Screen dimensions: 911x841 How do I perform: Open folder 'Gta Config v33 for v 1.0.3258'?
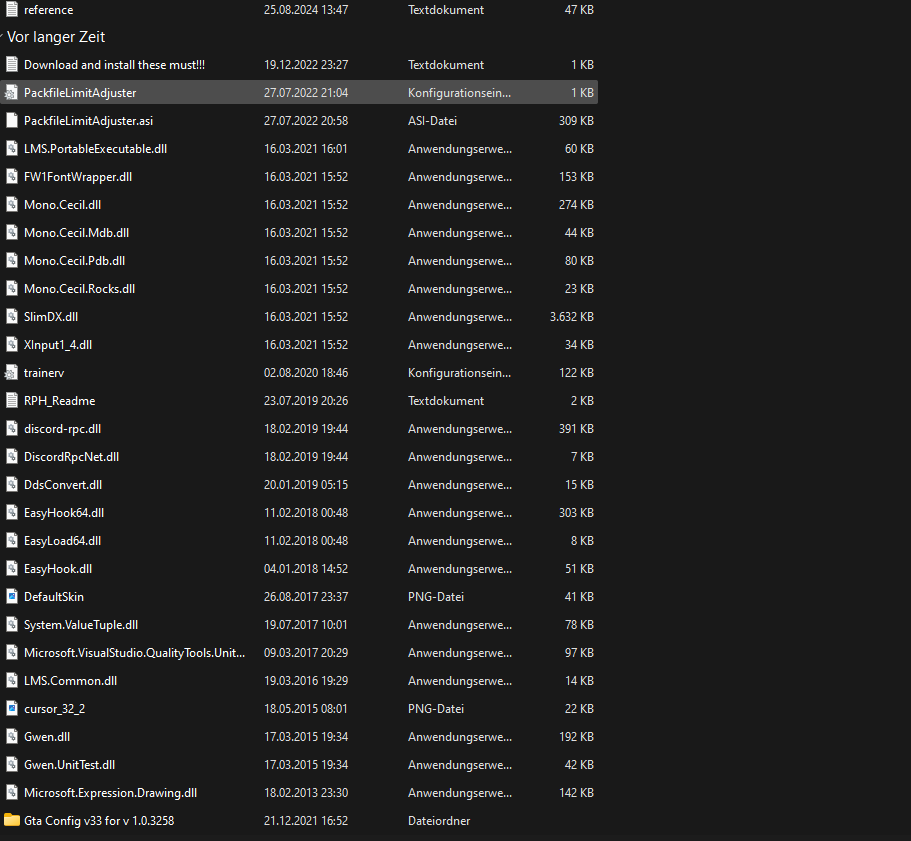(x=99, y=820)
